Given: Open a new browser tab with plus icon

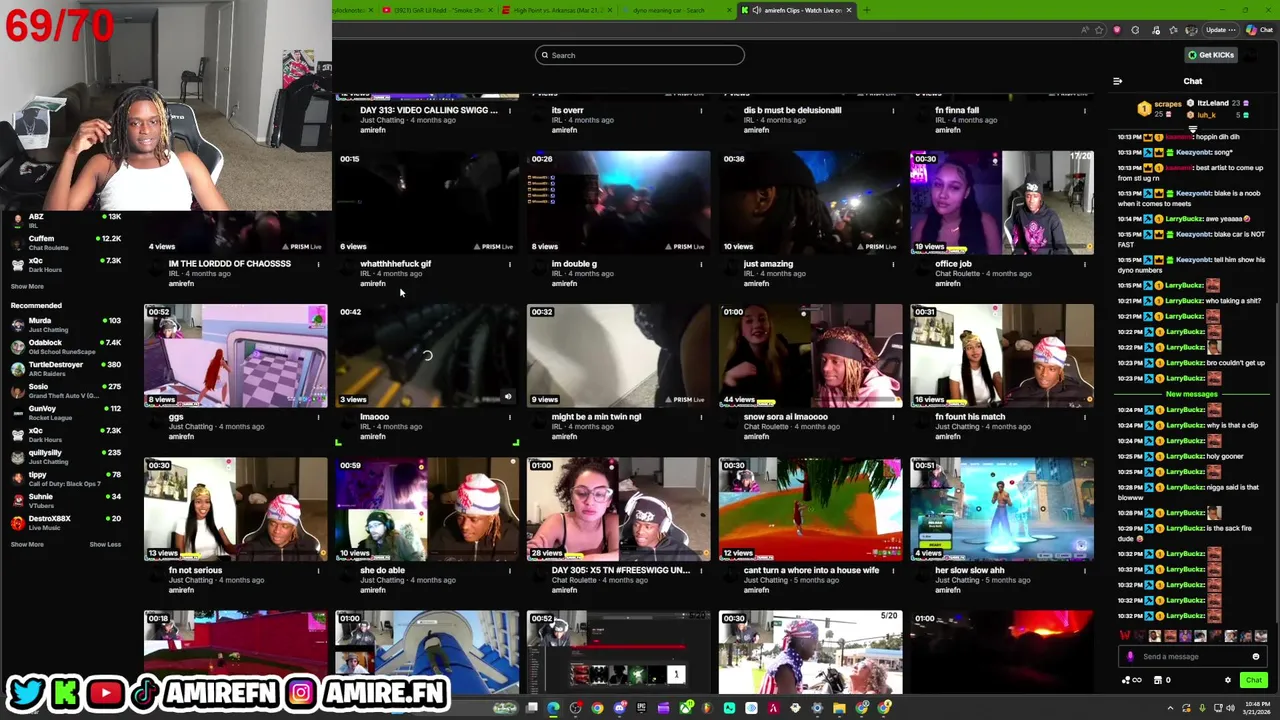Looking at the screenshot, I should click(866, 10).
